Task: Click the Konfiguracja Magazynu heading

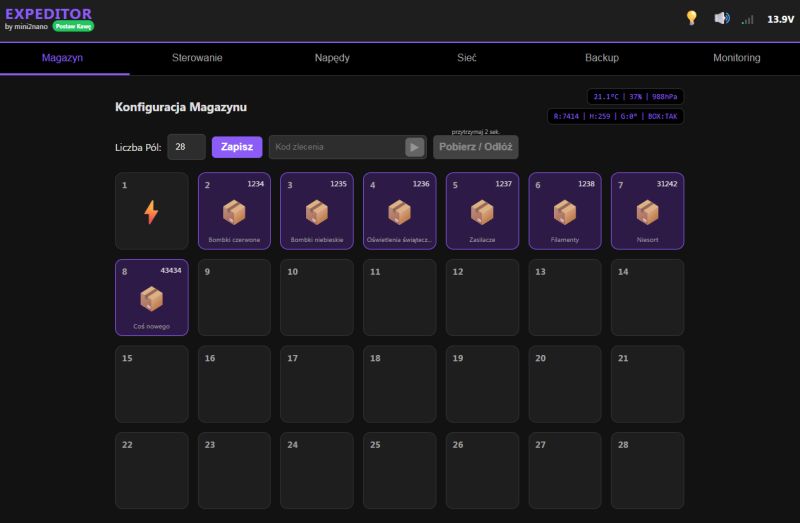Action: coord(181,107)
